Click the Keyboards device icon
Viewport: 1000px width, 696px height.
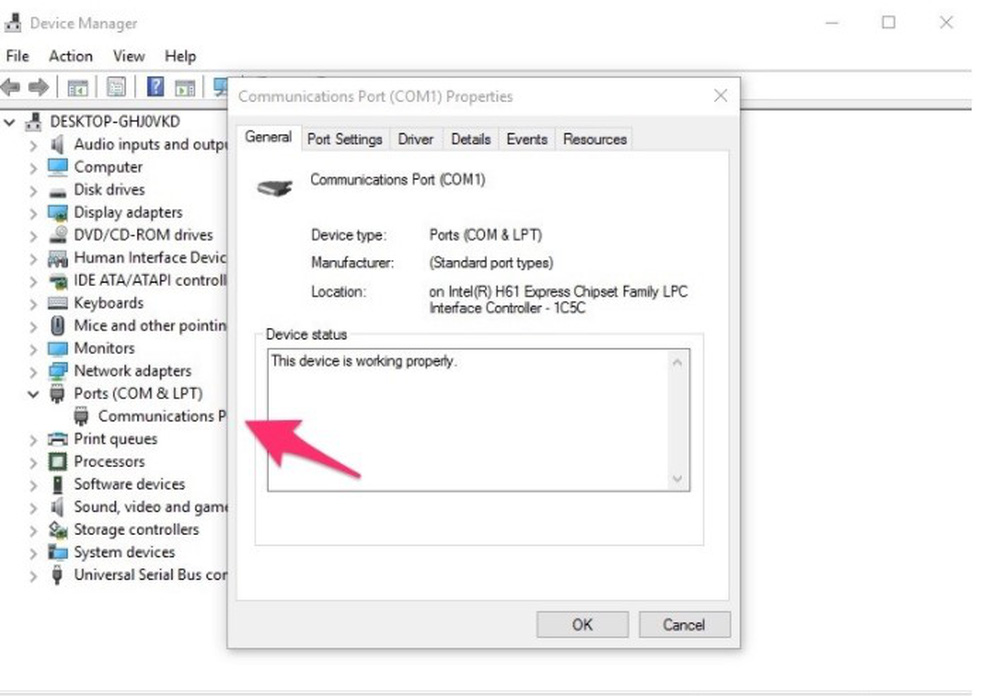pos(58,303)
